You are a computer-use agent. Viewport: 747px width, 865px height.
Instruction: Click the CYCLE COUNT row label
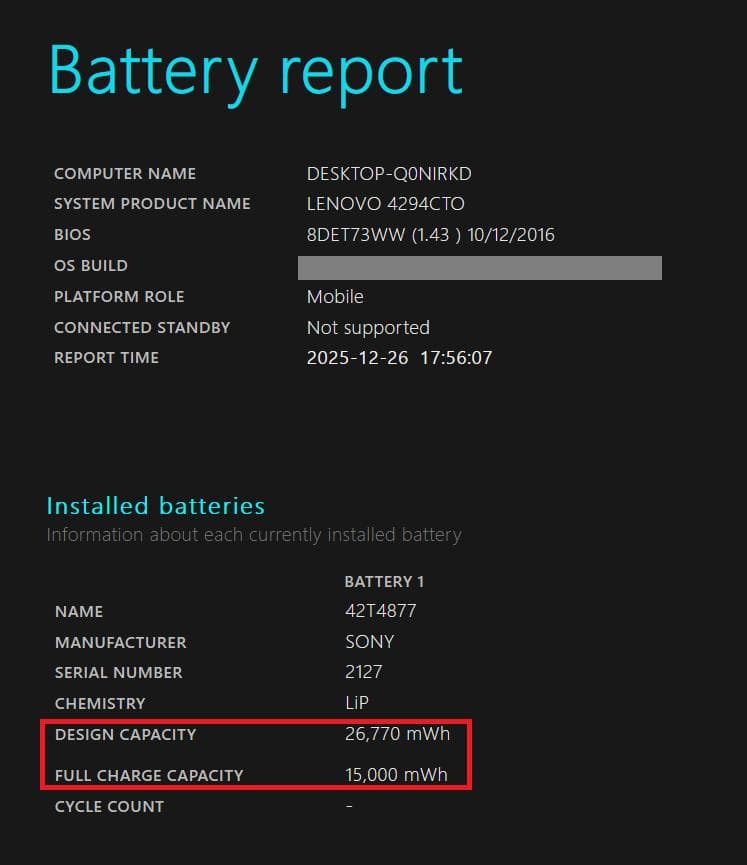coord(109,807)
